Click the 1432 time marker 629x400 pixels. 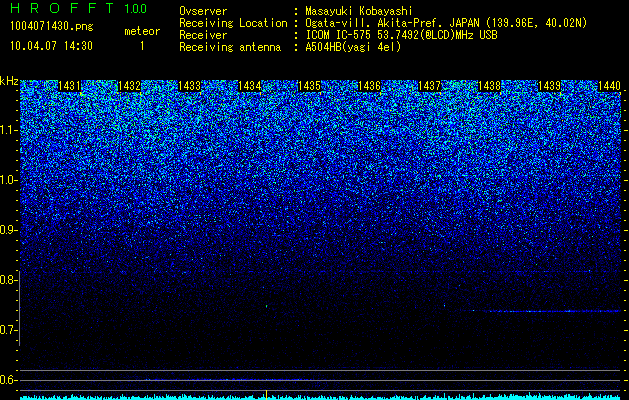pyautogui.click(x=129, y=86)
